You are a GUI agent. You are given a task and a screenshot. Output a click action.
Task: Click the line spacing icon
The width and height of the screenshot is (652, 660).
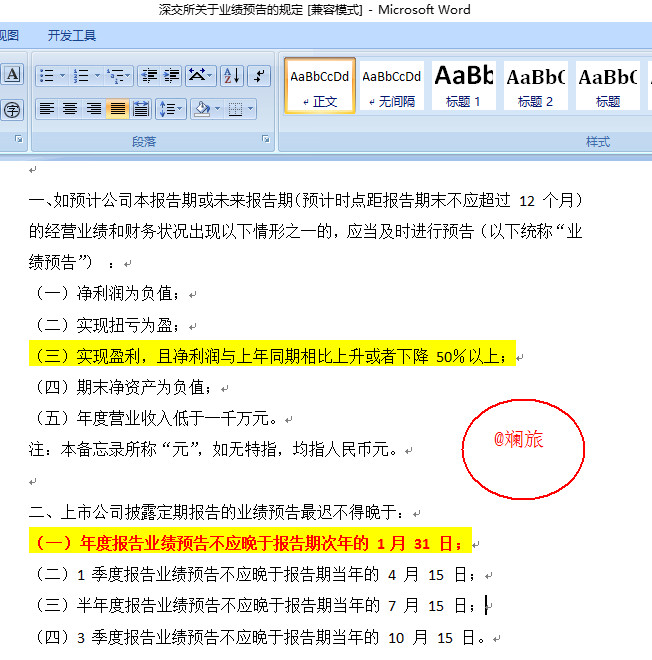coord(167,109)
